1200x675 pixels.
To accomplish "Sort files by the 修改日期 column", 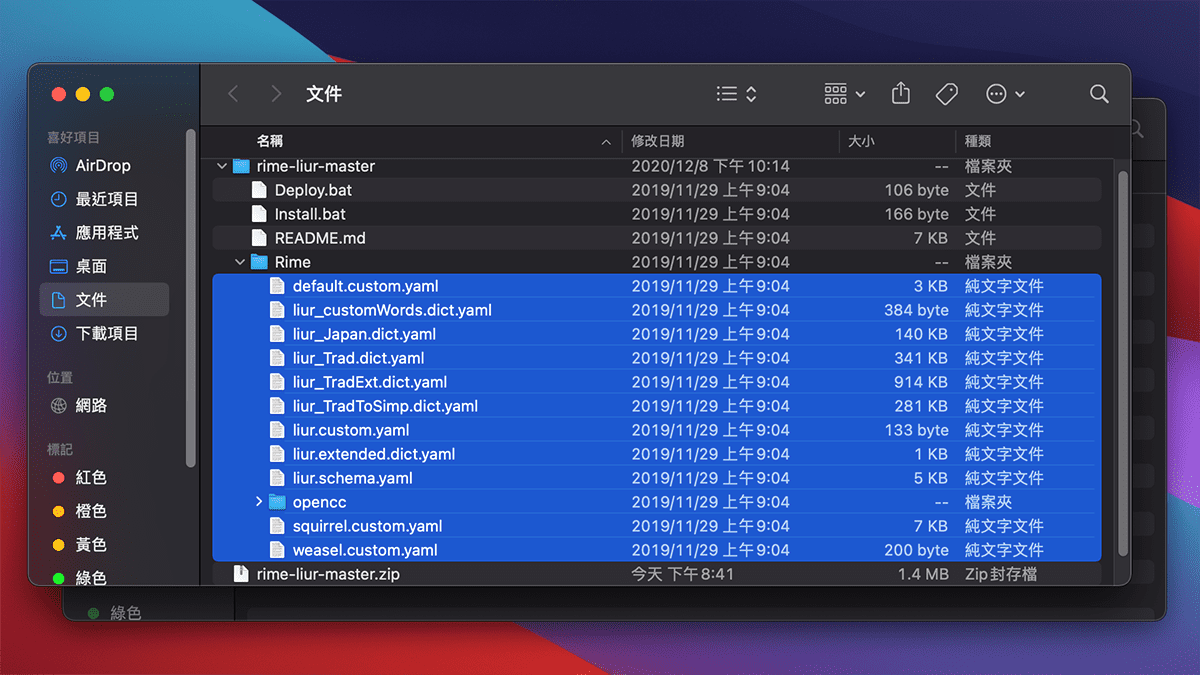I will [658, 142].
